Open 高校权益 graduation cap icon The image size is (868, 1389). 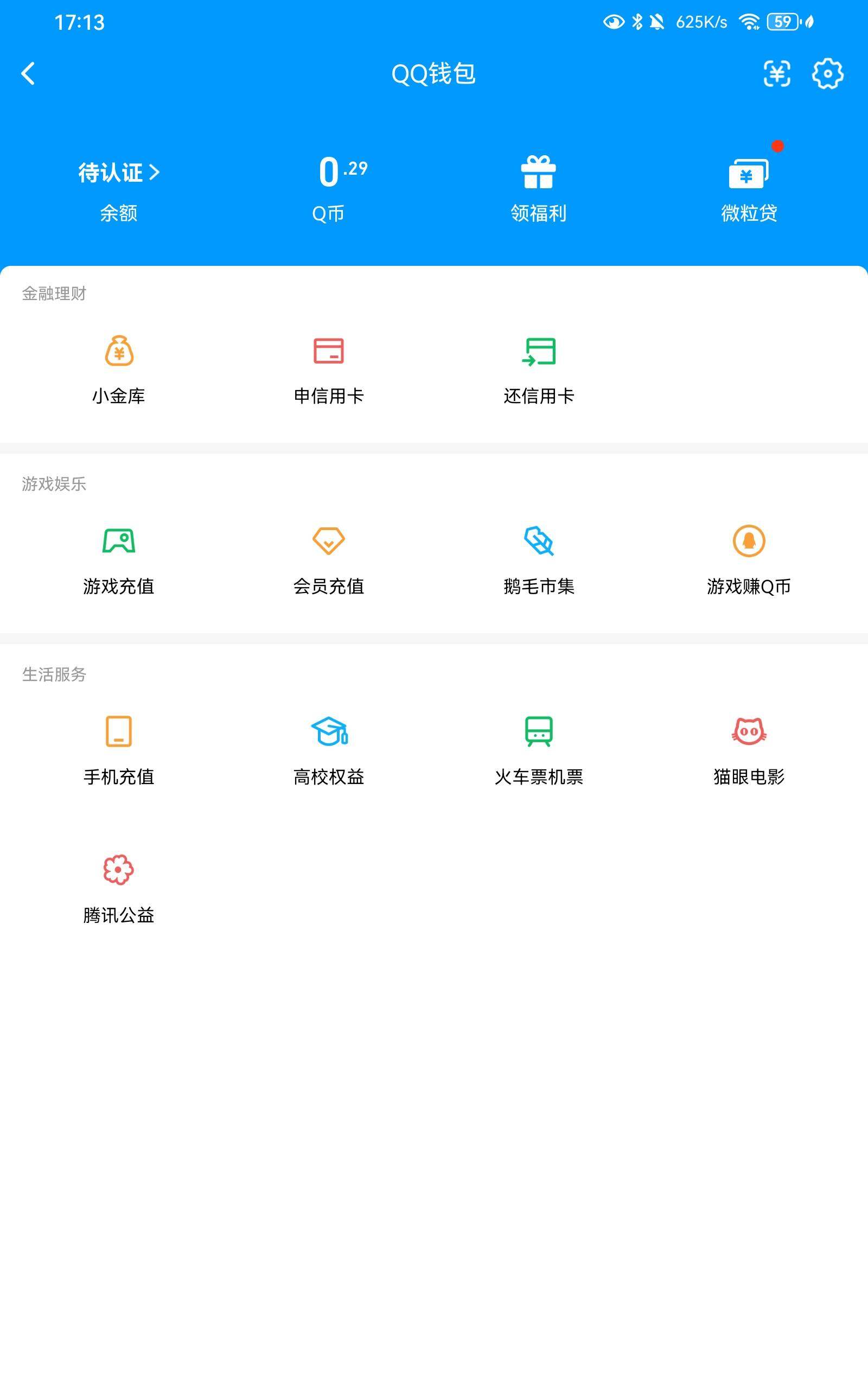329,731
